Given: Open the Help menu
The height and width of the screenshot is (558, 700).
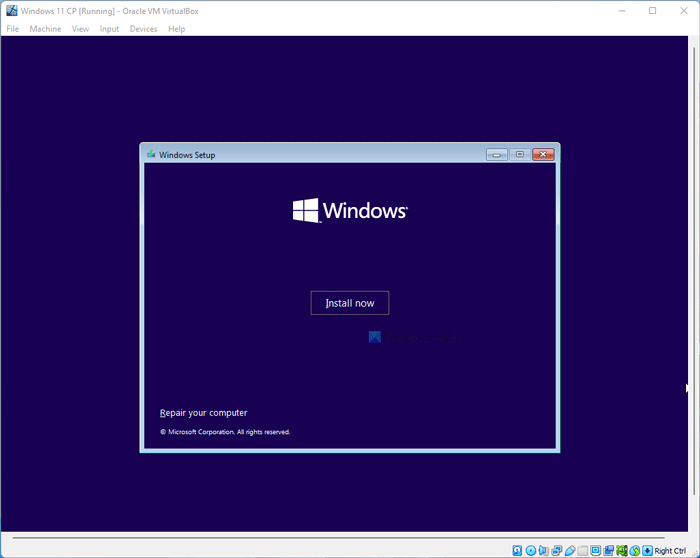Looking at the screenshot, I should coord(176,29).
